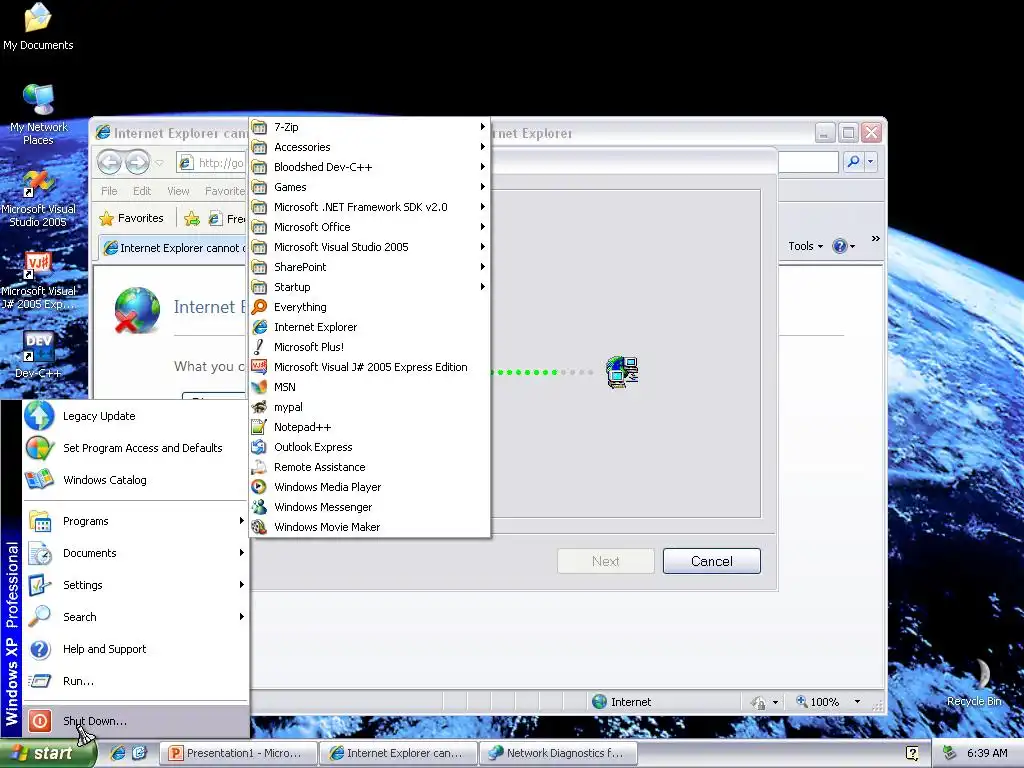Screen dimensions: 1024x768
Task: Open Edit menu in Internet Explorer
Action: tap(142, 191)
